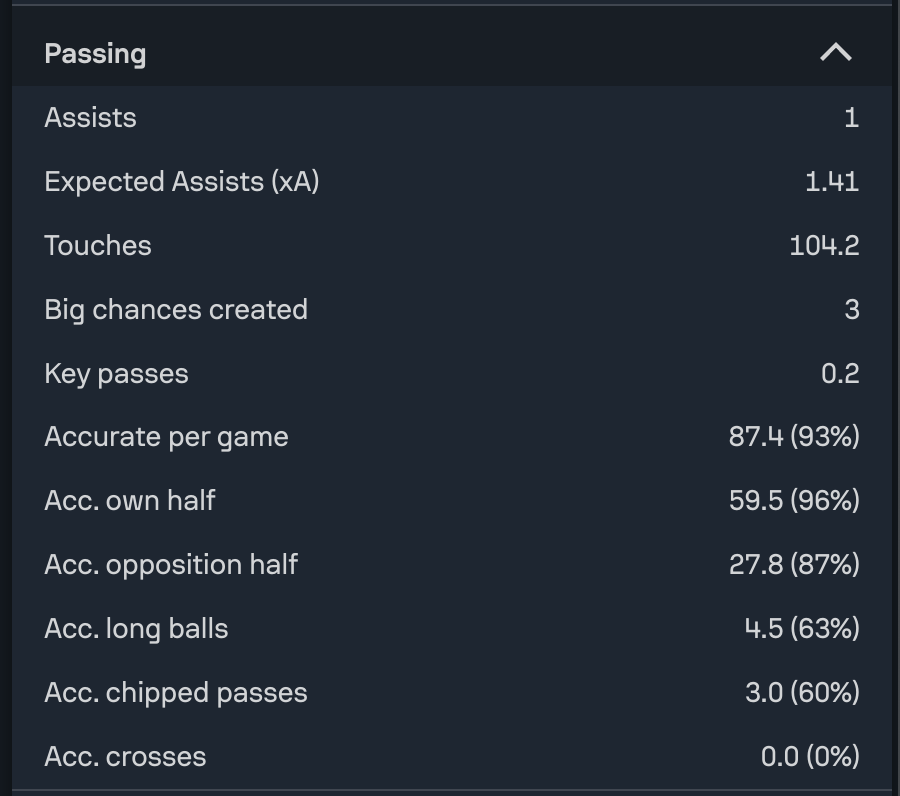The width and height of the screenshot is (900, 796).
Task: Select the 3.0 (60%) chipped passes value
Action: click(802, 693)
